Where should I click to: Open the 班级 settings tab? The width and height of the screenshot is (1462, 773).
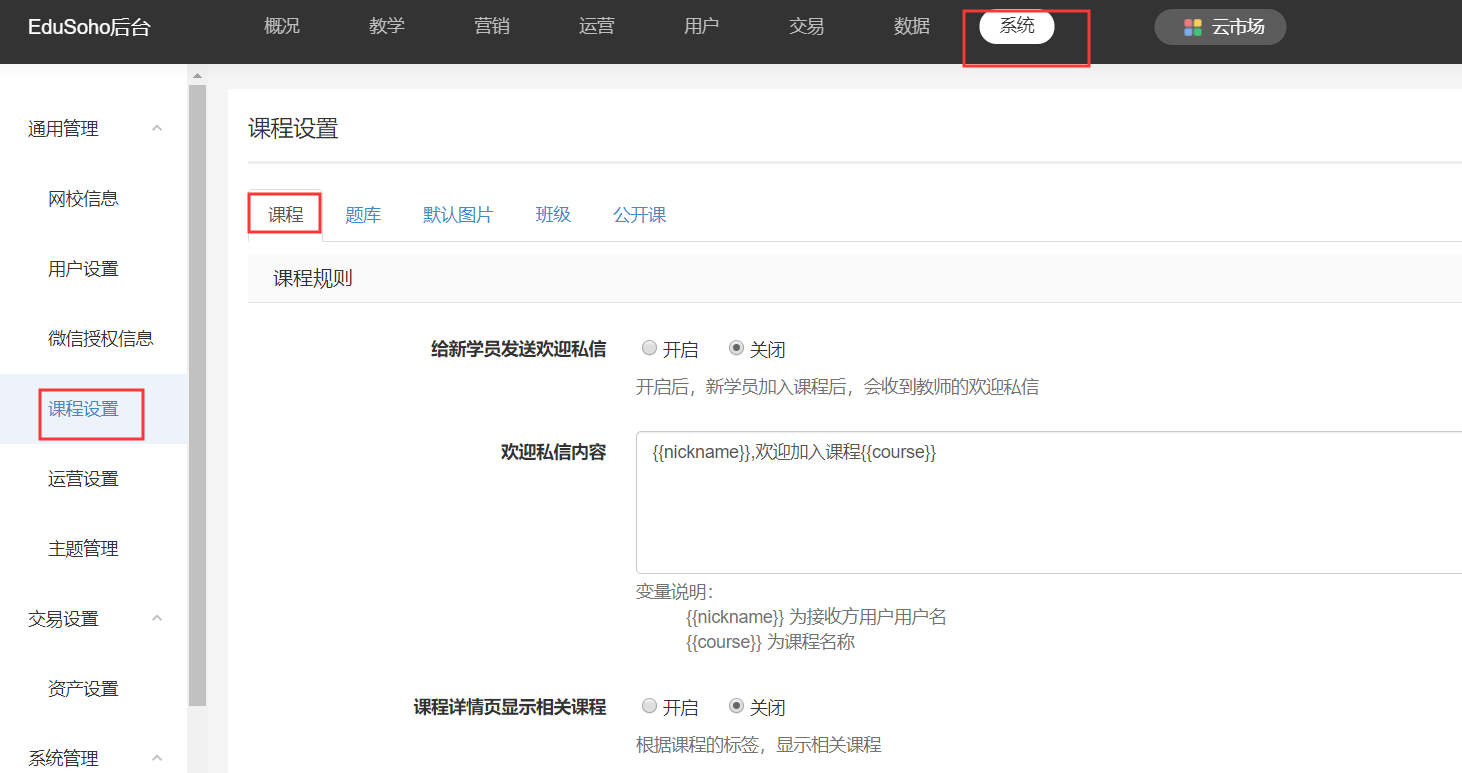[x=553, y=215]
